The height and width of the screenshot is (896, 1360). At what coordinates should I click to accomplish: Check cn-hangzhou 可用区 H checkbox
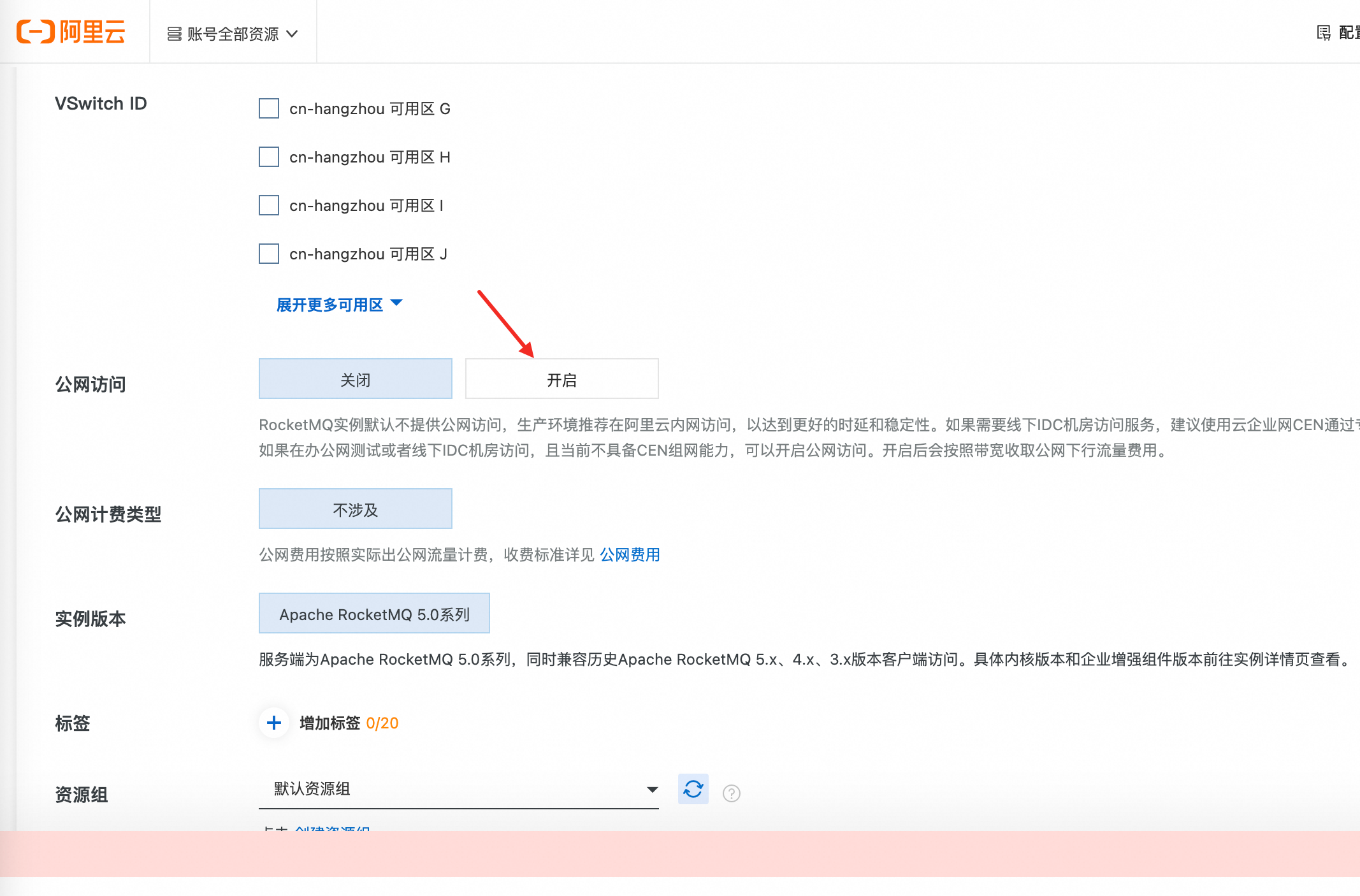(269, 157)
